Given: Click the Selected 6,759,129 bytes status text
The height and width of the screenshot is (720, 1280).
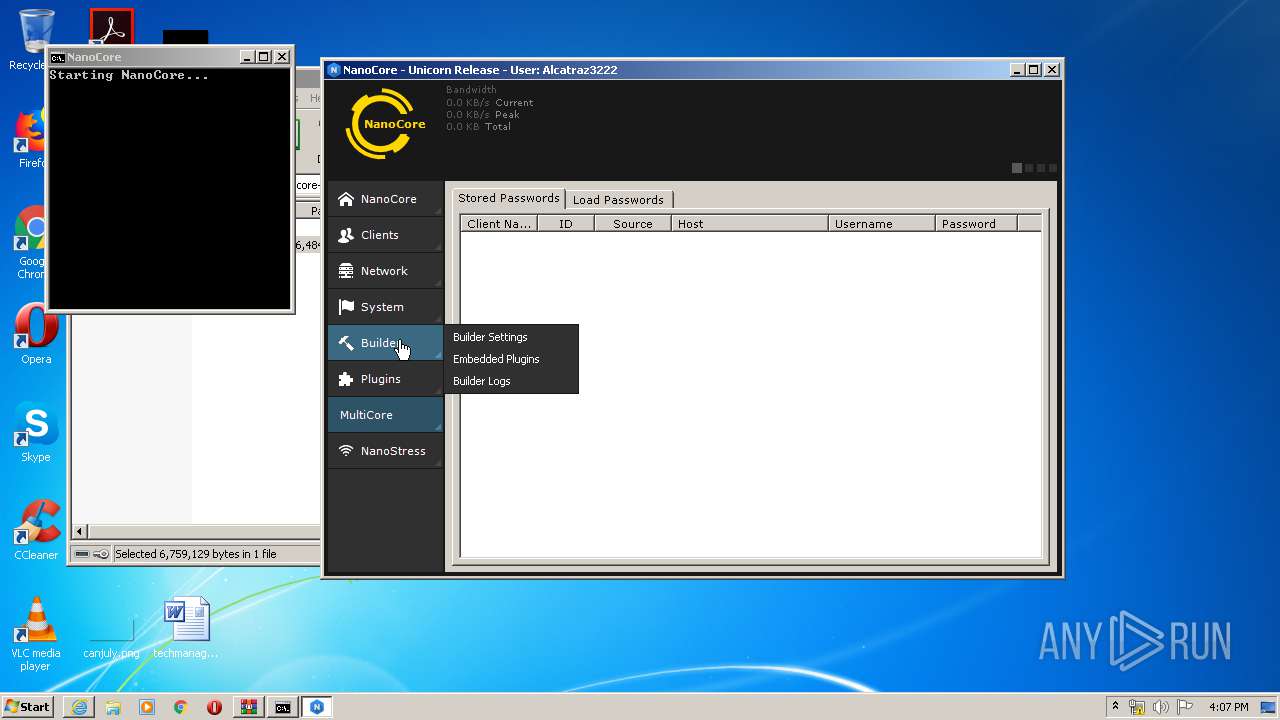Looking at the screenshot, I should (196, 554).
